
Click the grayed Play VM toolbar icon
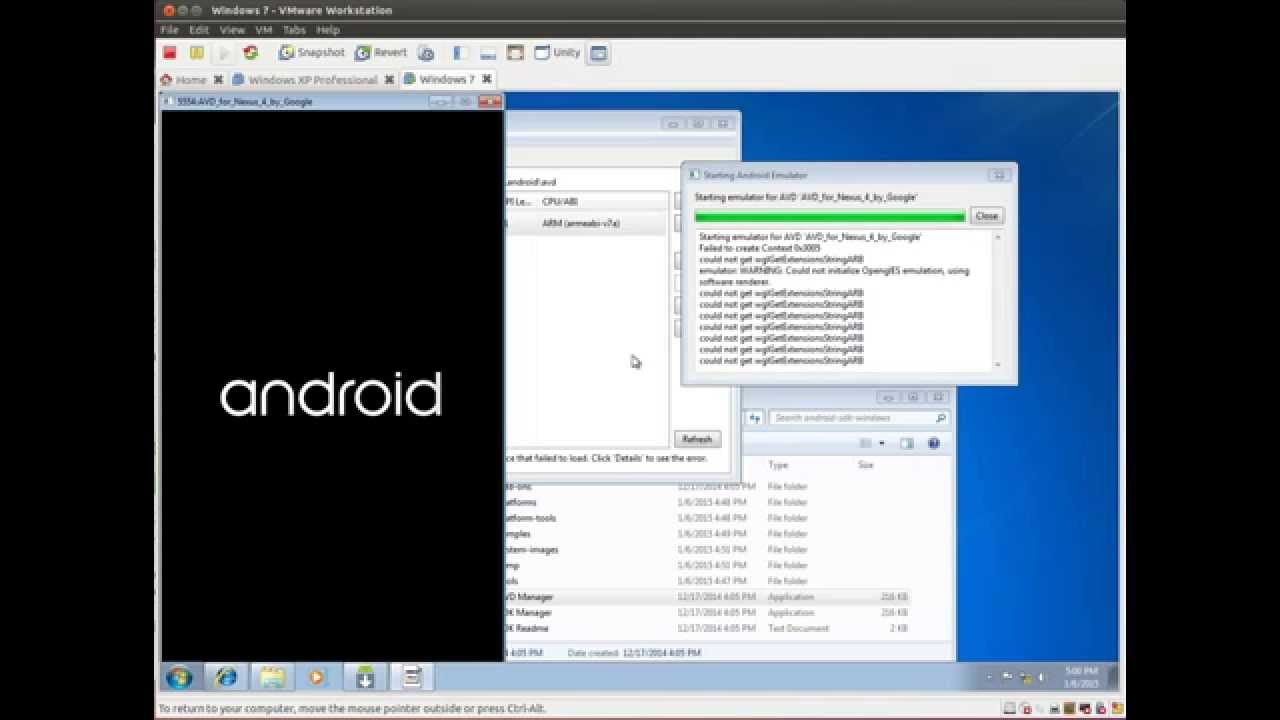point(224,53)
